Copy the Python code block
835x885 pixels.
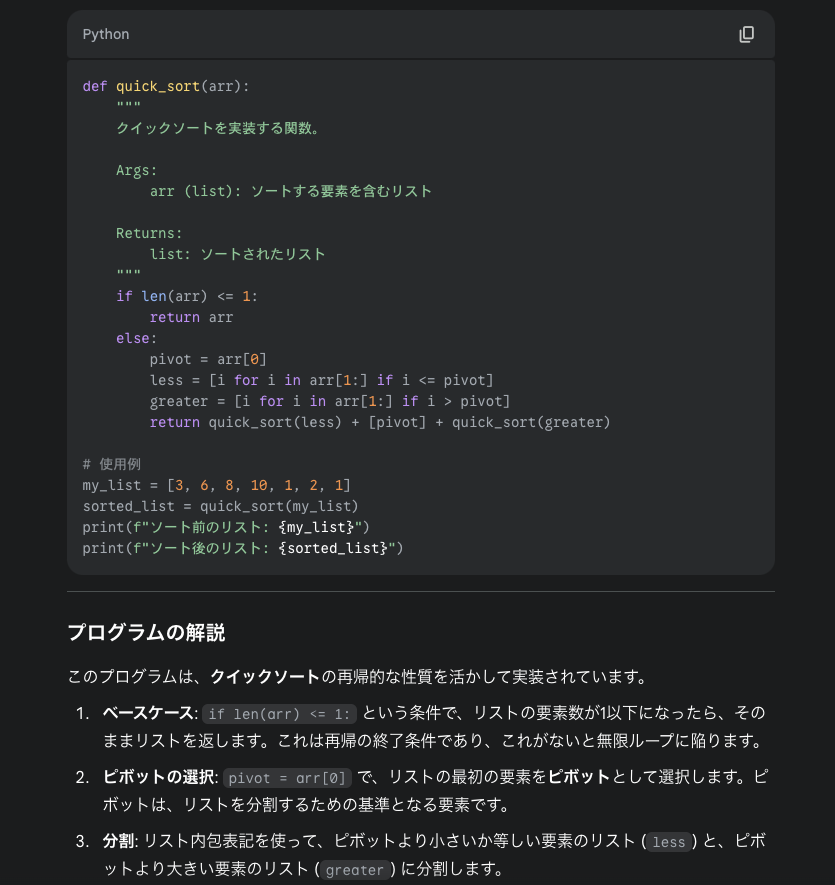click(x=746, y=34)
